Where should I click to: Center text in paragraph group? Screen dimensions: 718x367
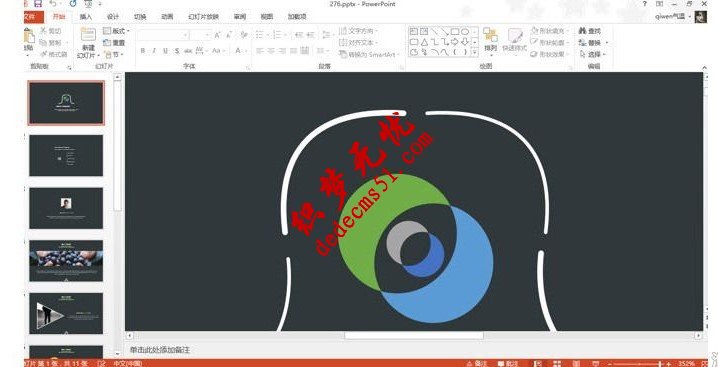point(271,51)
